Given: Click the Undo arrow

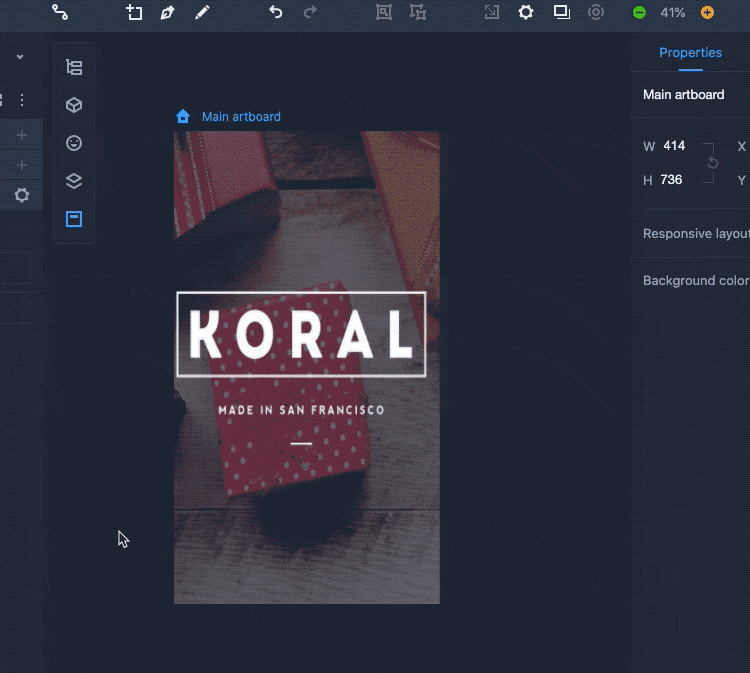Looking at the screenshot, I should tap(276, 12).
